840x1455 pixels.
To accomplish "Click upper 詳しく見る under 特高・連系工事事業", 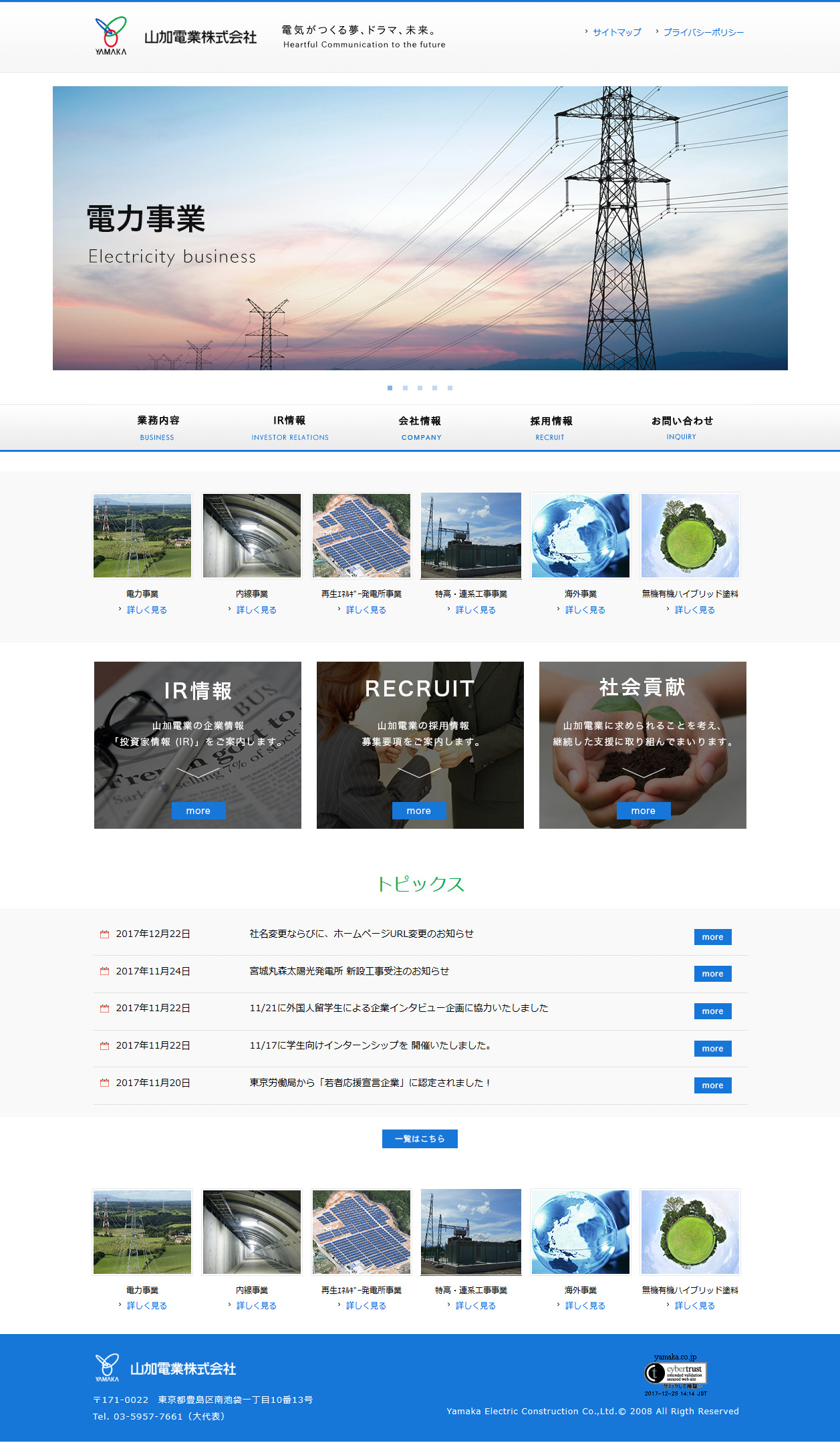I will coord(476,610).
